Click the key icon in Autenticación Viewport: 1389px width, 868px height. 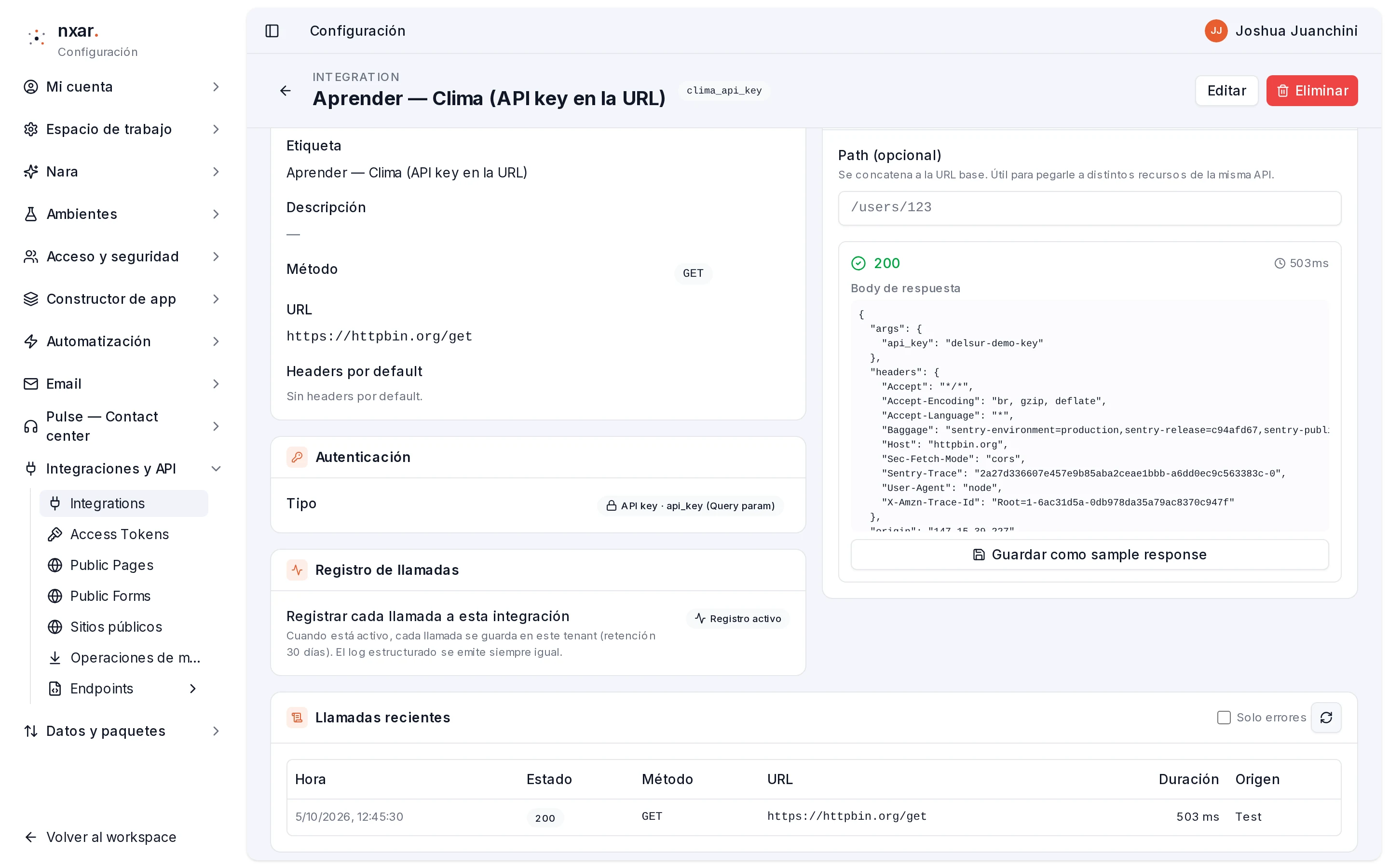297,457
